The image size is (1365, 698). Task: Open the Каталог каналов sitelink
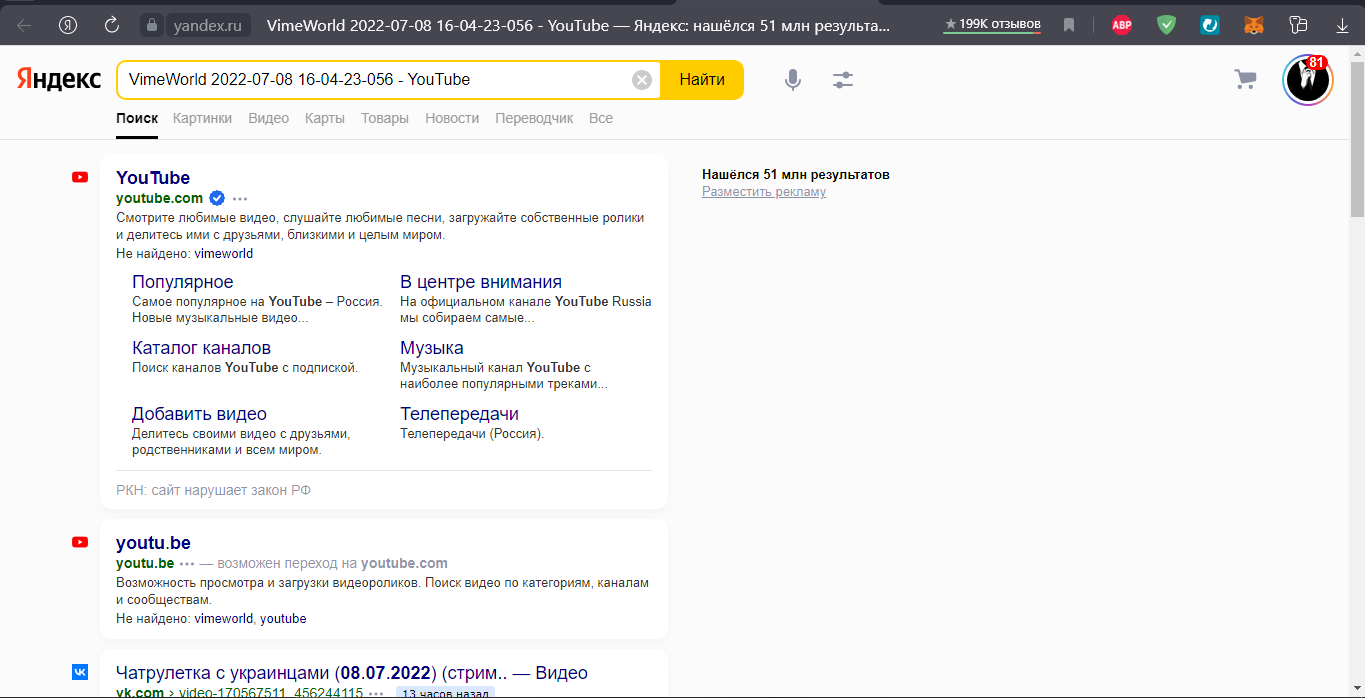click(x=202, y=348)
